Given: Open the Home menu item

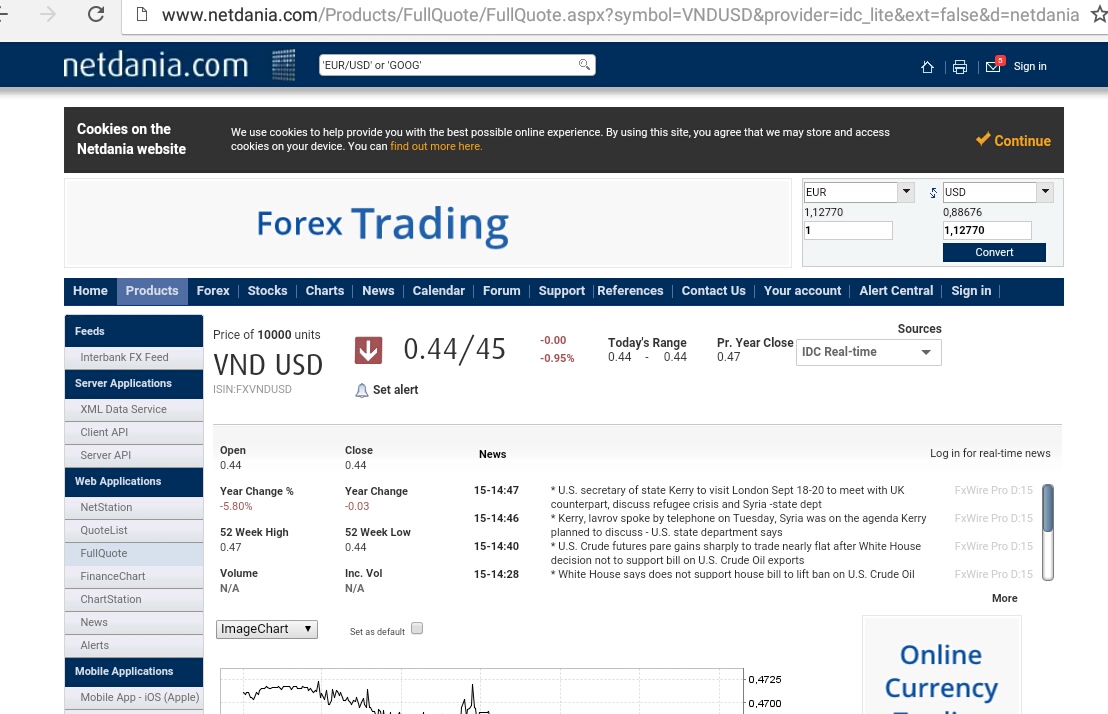Looking at the screenshot, I should pos(90,291).
